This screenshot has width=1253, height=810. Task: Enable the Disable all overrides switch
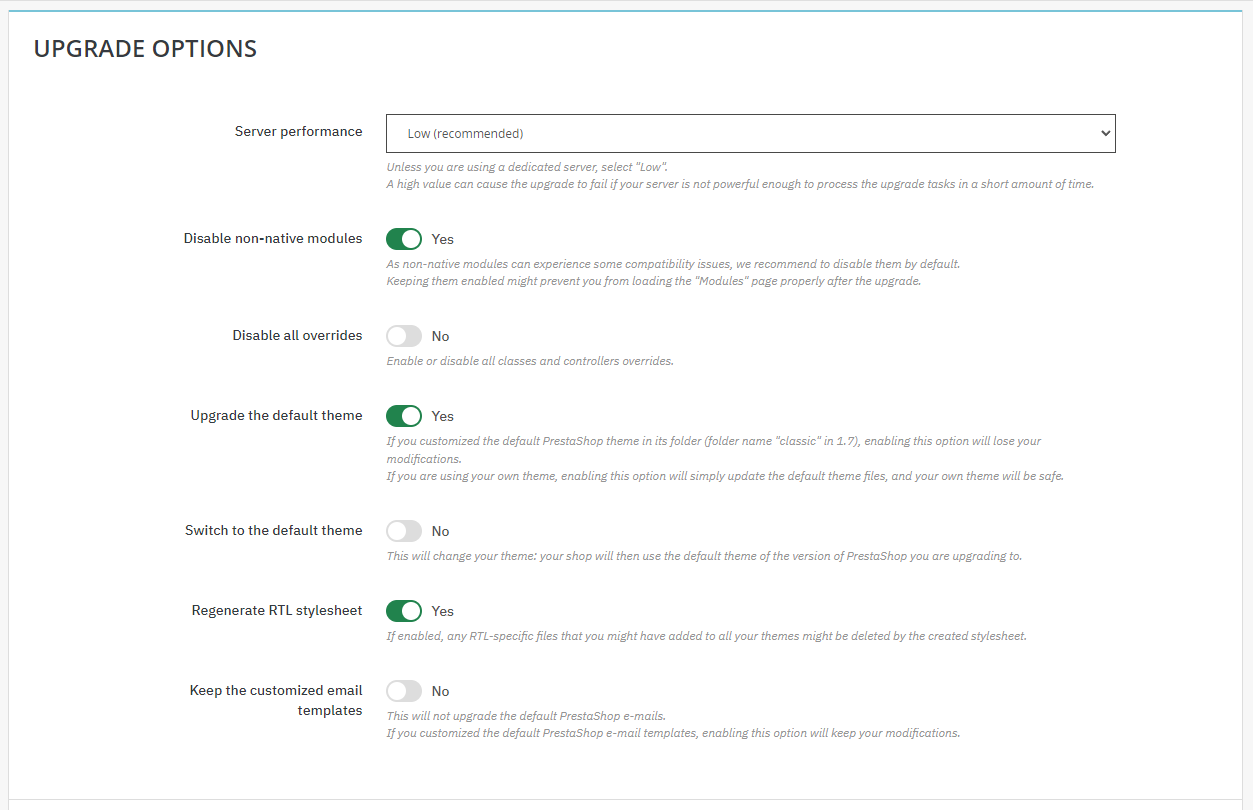click(x=404, y=336)
